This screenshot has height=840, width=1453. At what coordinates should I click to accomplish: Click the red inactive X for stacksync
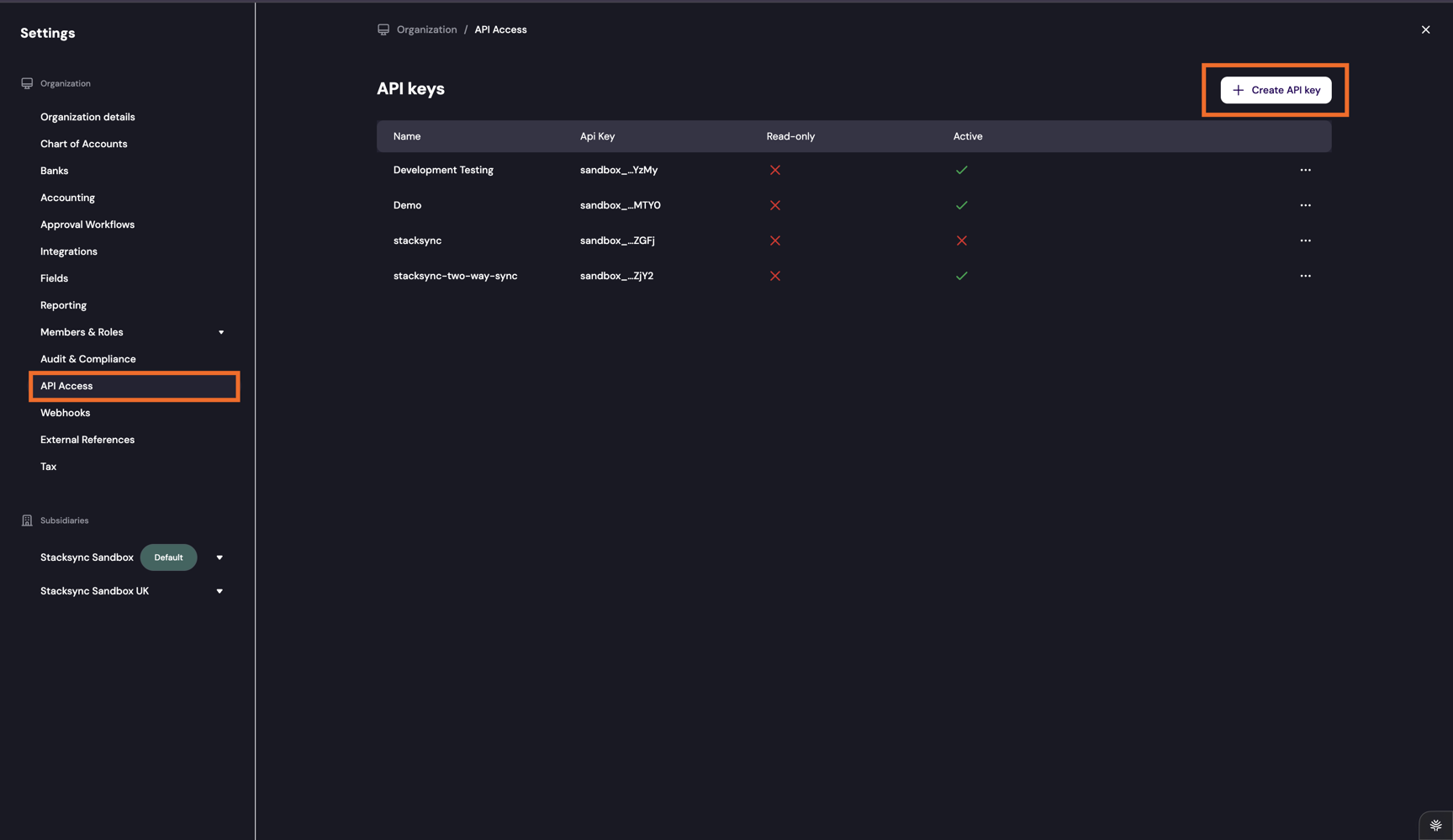tap(961, 240)
